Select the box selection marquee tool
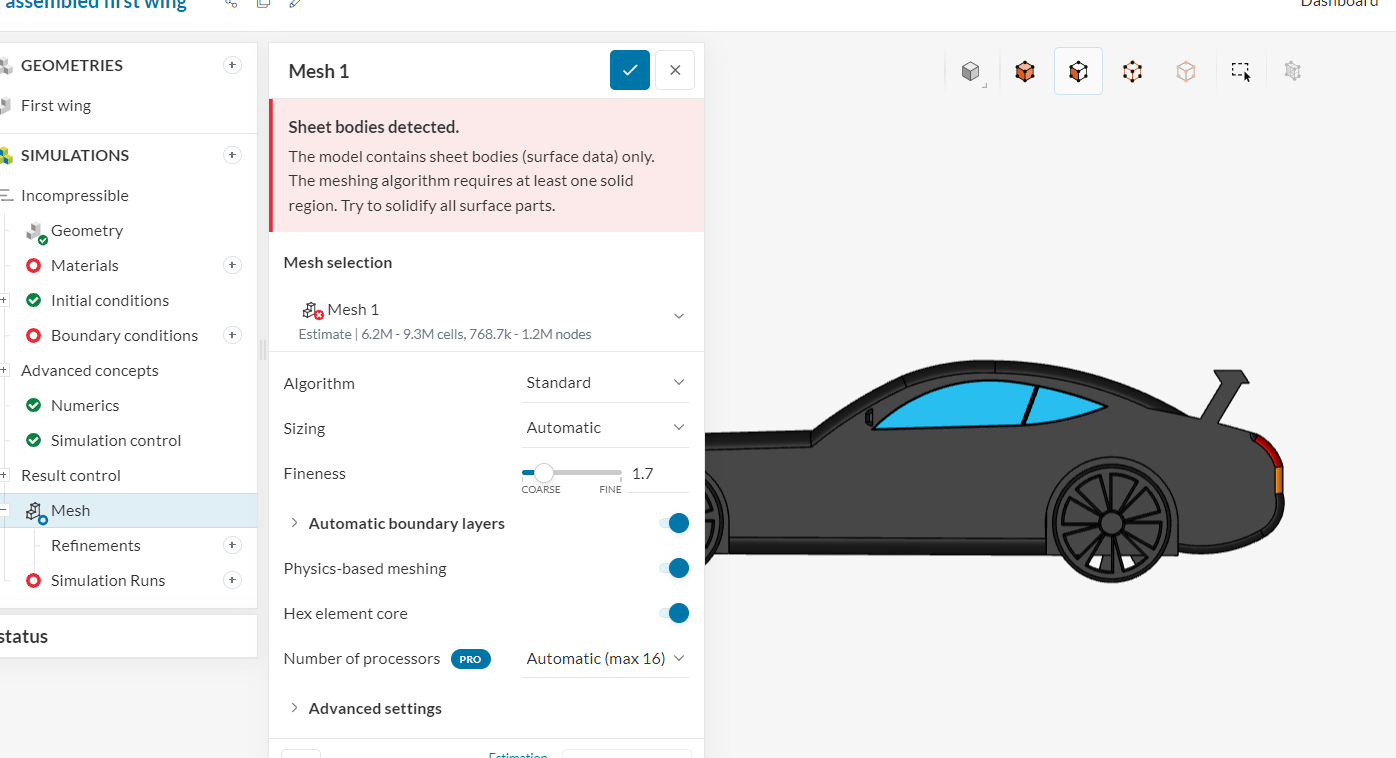 (x=1240, y=70)
